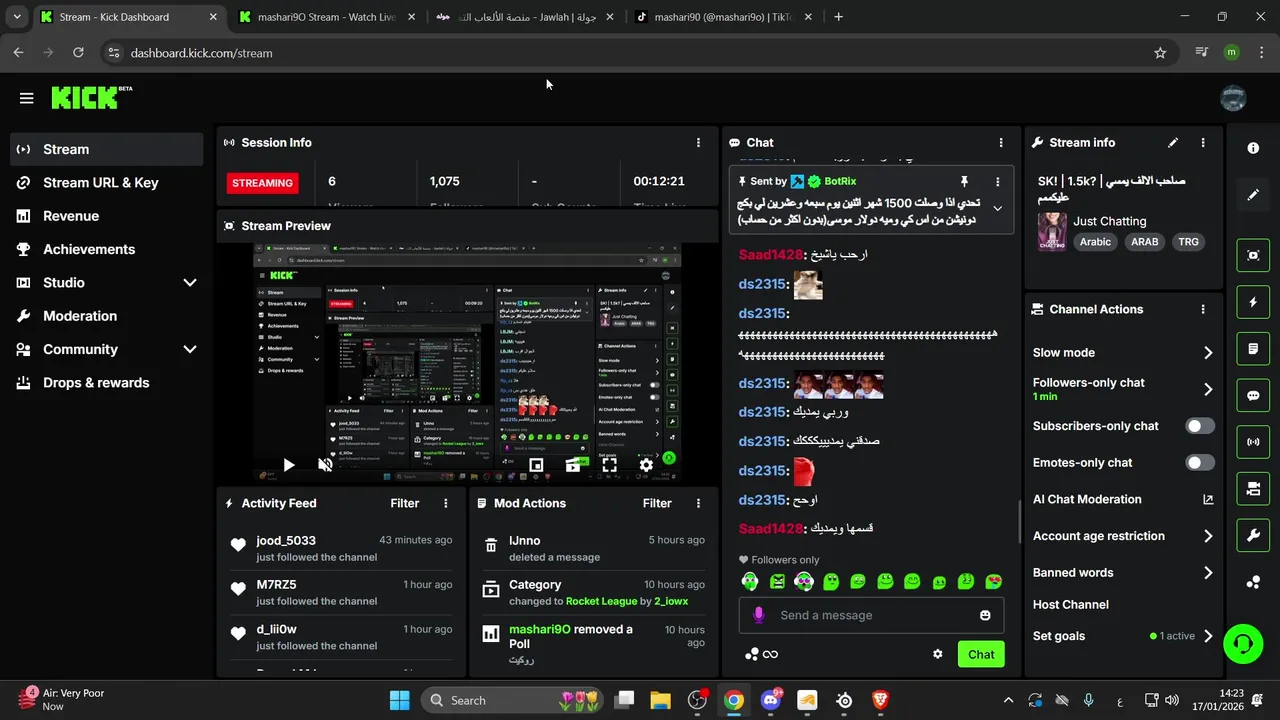Click Host Channel action
This screenshot has height=720, width=1280.
point(1071,605)
